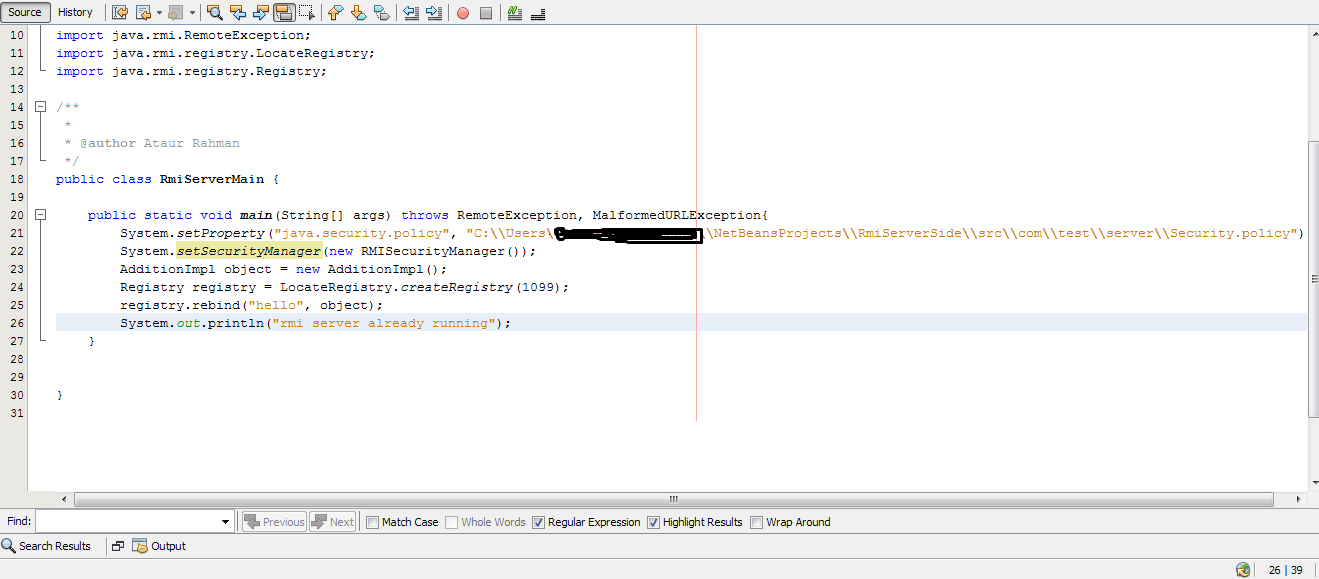Open the Find field history dropdown
Image resolution: width=1319 pixels, height=579 pixels.
226,521
